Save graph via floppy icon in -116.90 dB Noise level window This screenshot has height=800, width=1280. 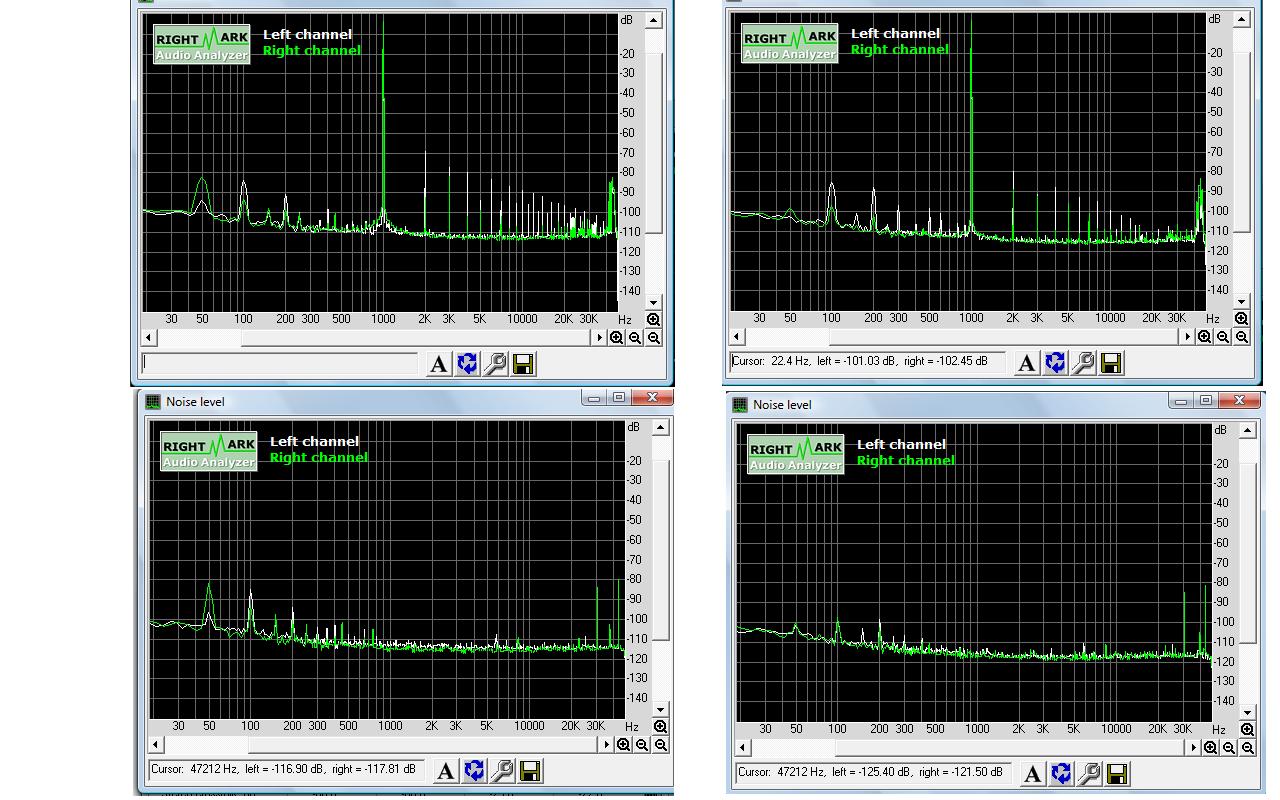530,771
